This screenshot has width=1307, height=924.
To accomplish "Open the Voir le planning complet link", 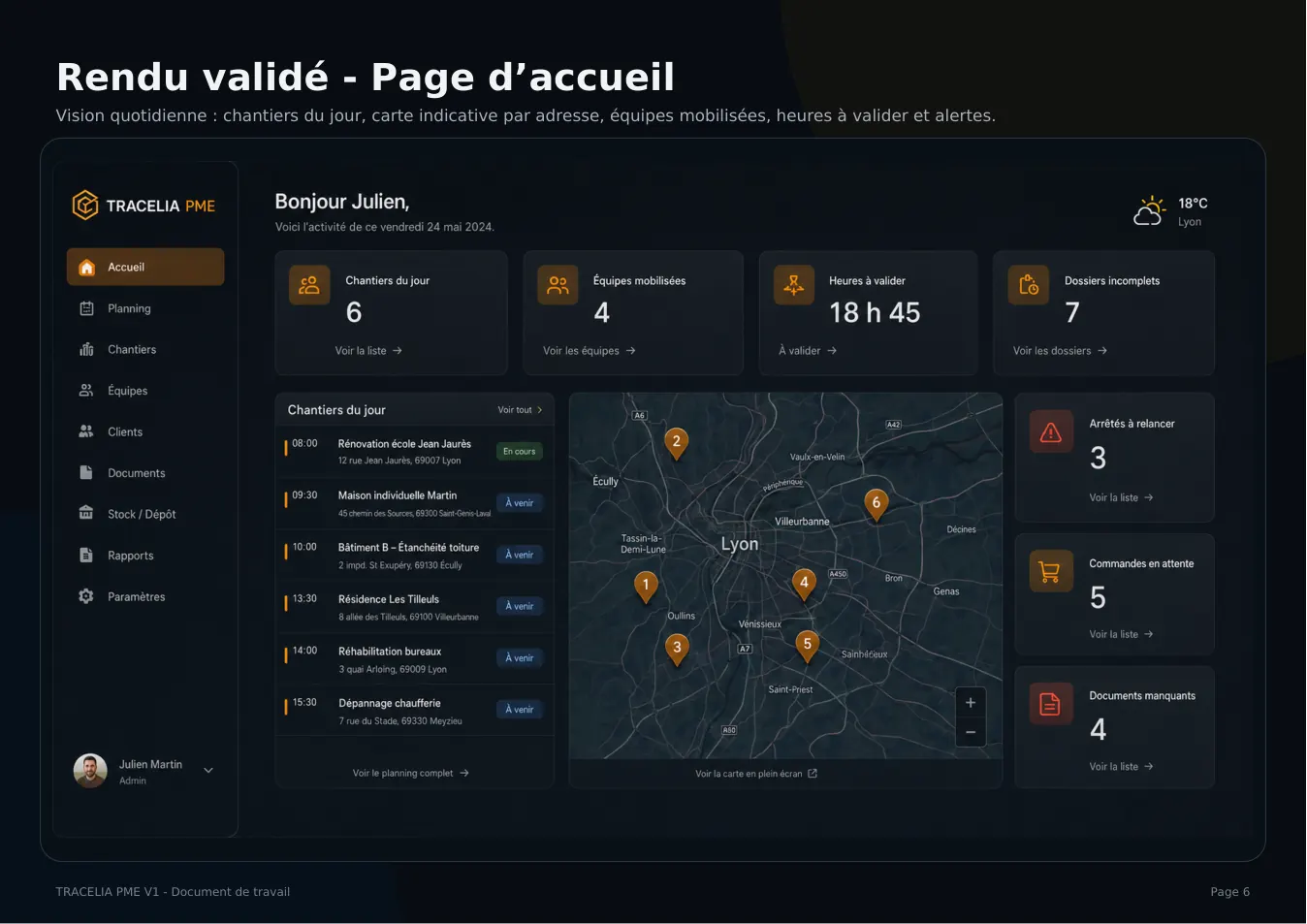I will (411, 773).
